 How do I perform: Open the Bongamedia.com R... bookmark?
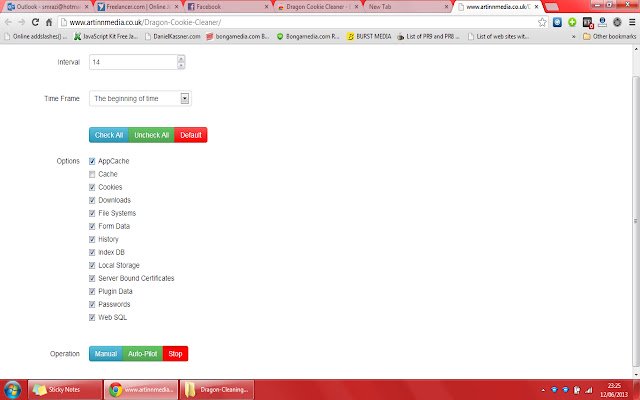308,36
